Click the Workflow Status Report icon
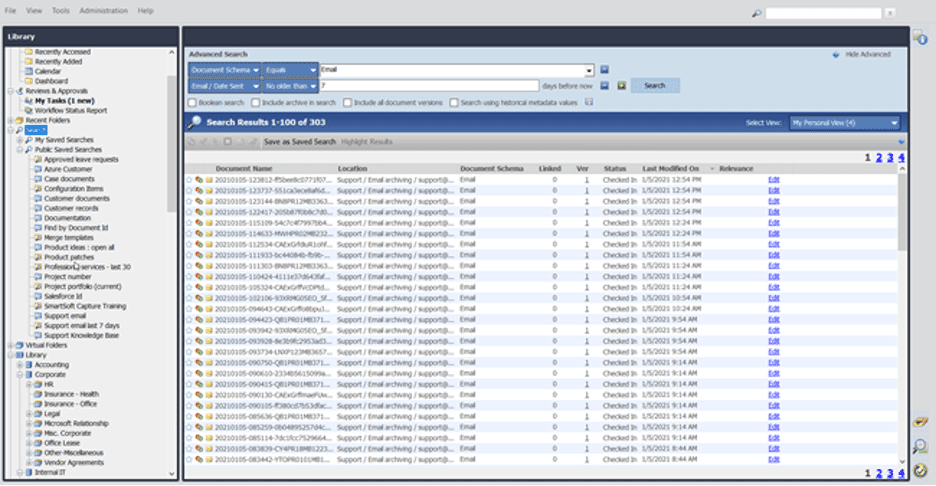 pos(28,110)
